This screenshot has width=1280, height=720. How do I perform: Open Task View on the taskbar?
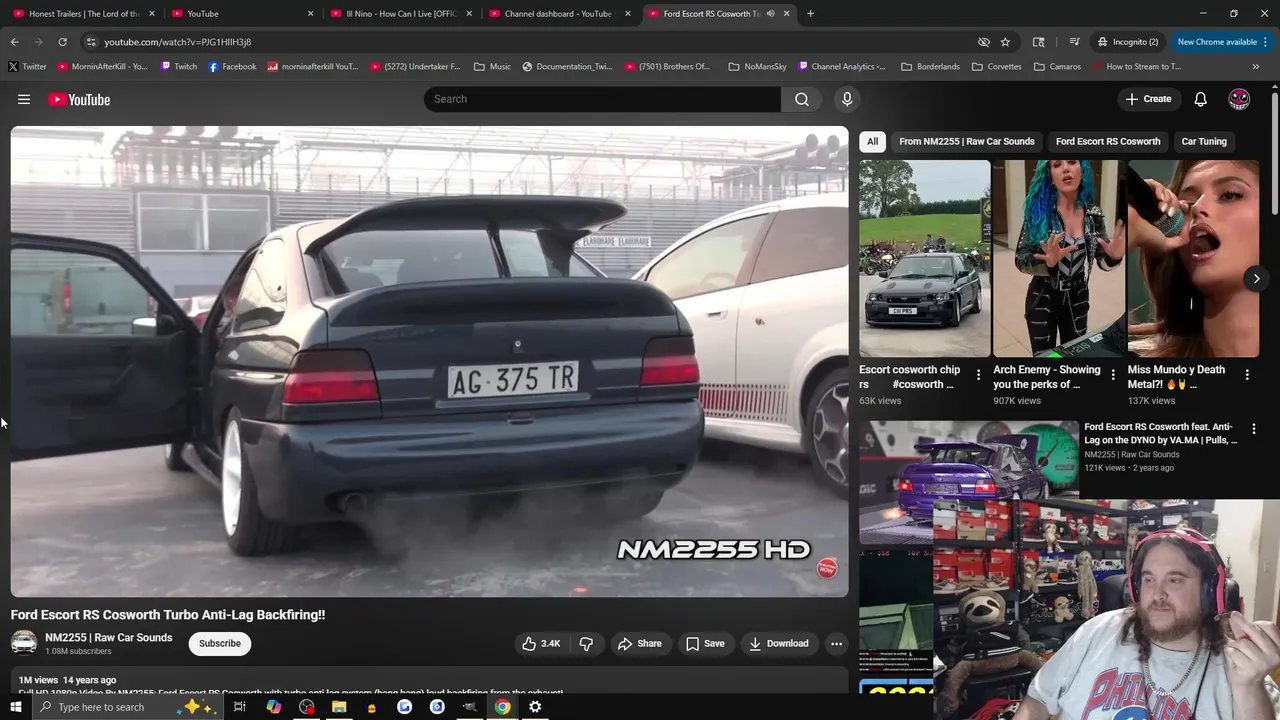click(x=240, y=707)
